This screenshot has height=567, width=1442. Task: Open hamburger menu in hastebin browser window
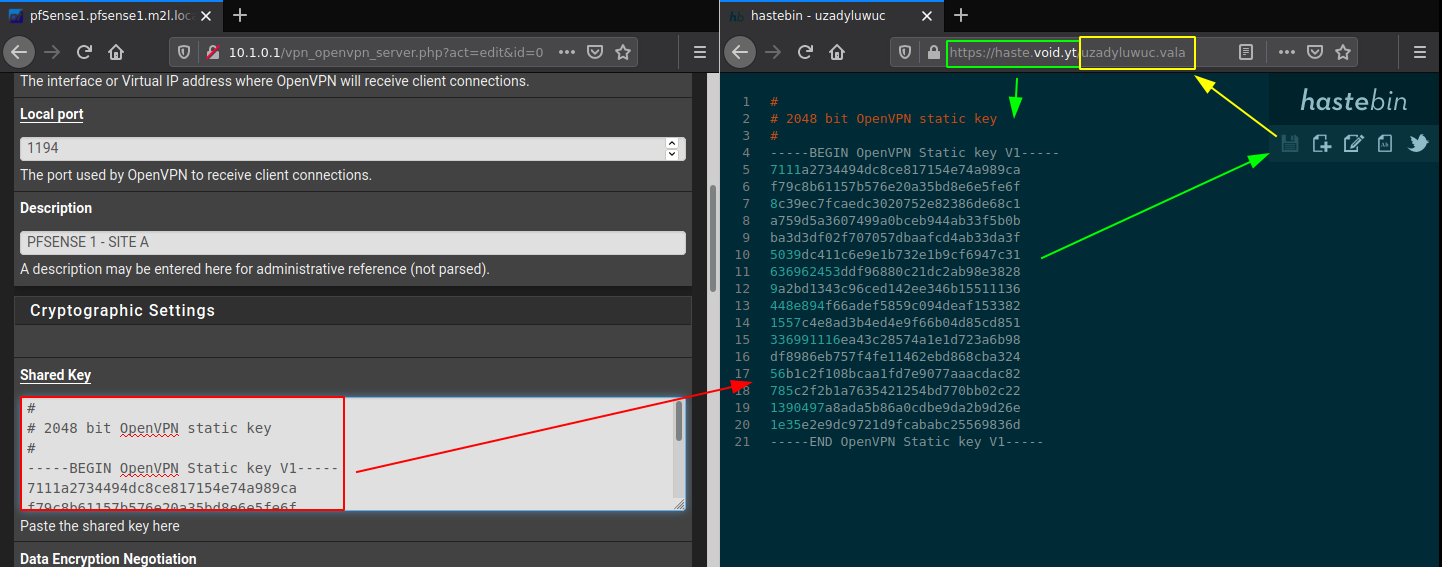(1420, 53)
